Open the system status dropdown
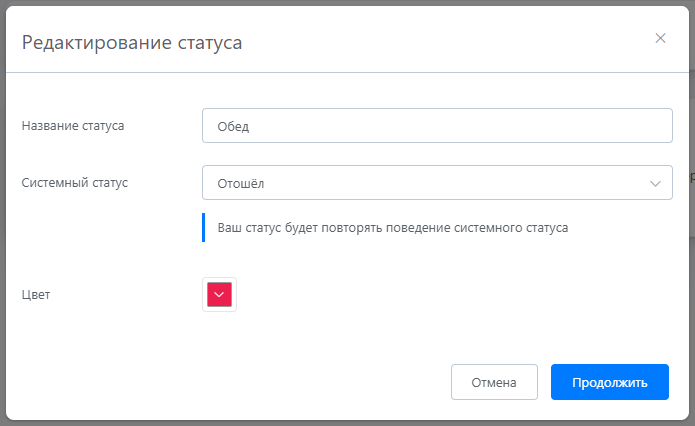Image resolution: width=695 pixels, height=426 pixels. [x=436, y=183]
